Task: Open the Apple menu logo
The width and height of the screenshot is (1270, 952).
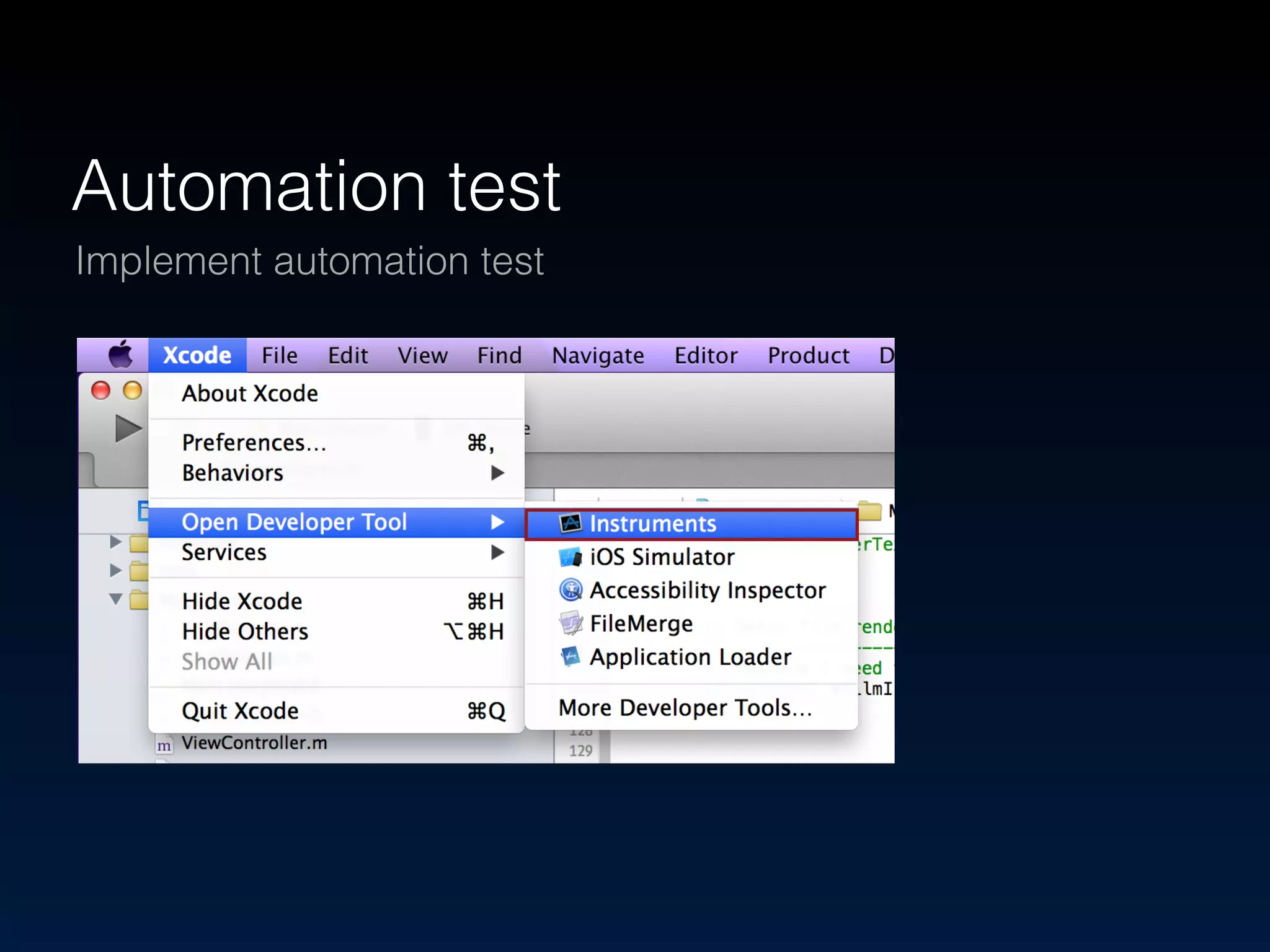Action: pyautogui.click(x=121, y=355)
